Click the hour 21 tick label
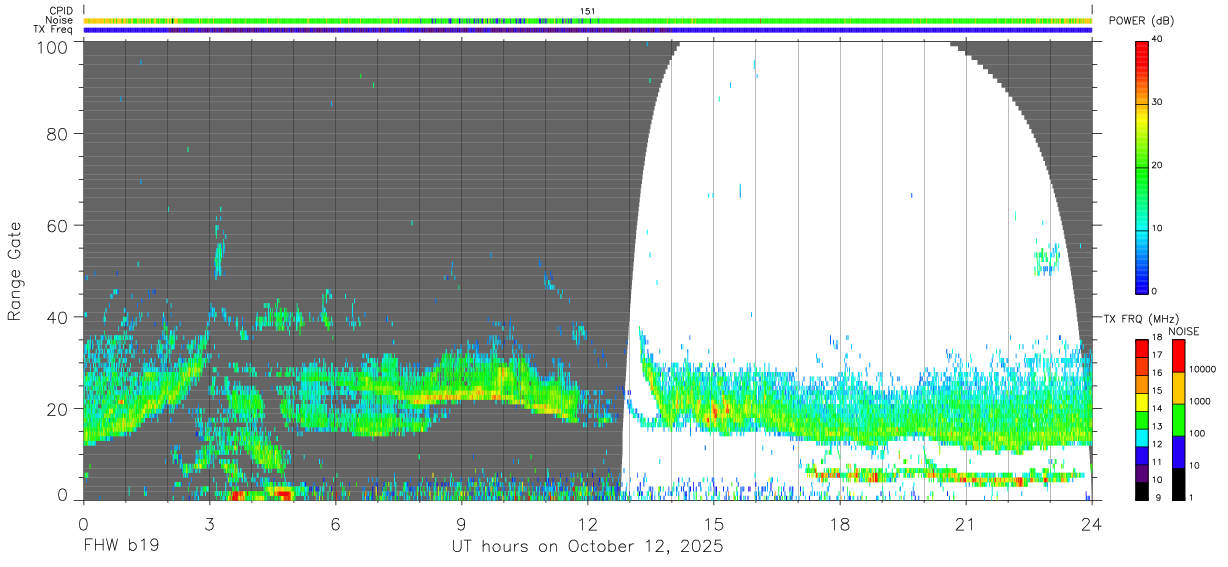Screen dimensions: 1228x567 click(965, 523)
